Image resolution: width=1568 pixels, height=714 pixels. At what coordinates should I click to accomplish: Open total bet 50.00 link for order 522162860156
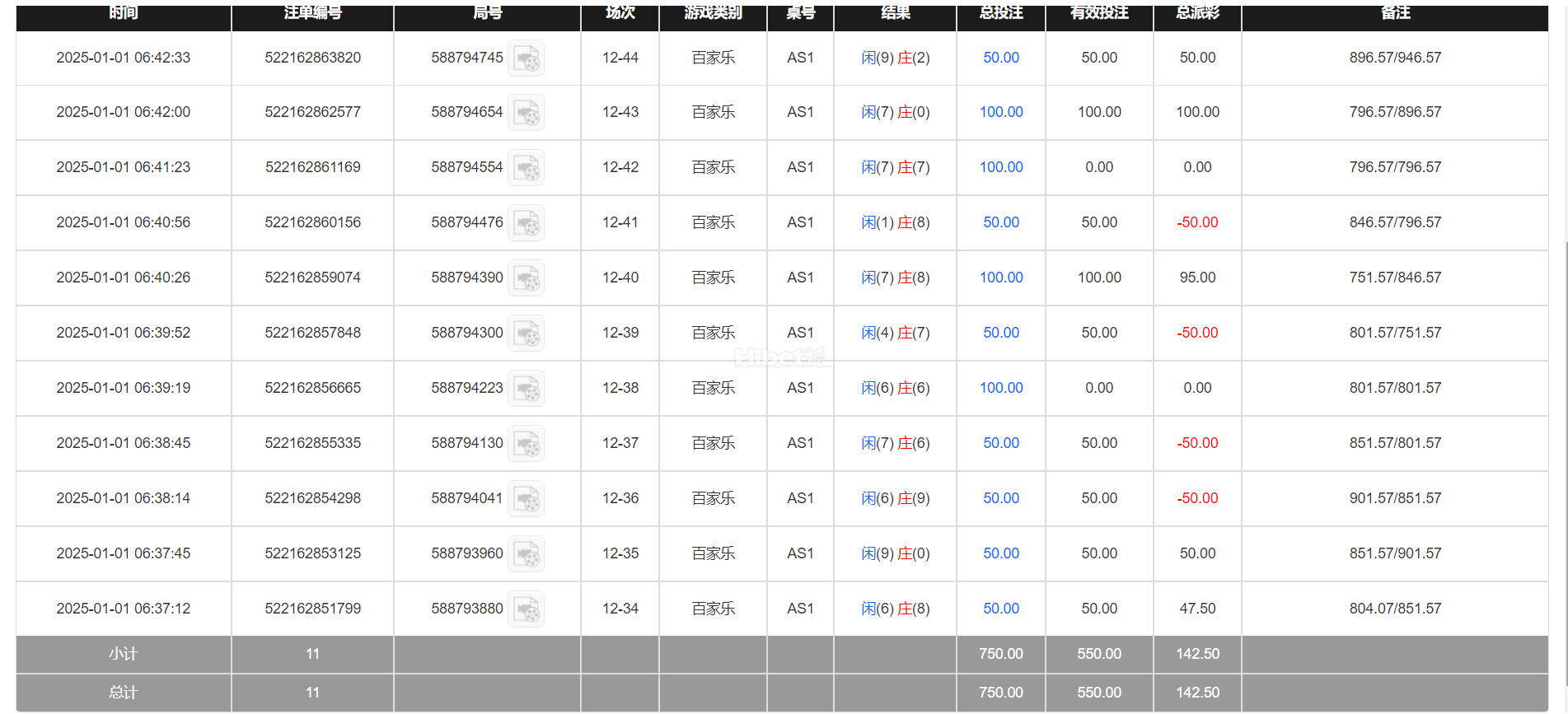pos(1001,222)
